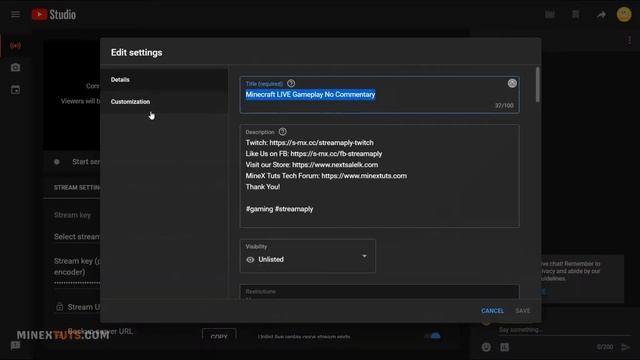Click the send message arrow icon

click(625, 347)
